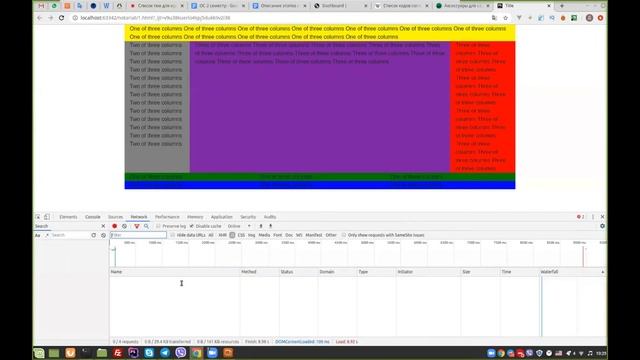
Task: Go back with the browser back arrow
Action: point(40,18)
